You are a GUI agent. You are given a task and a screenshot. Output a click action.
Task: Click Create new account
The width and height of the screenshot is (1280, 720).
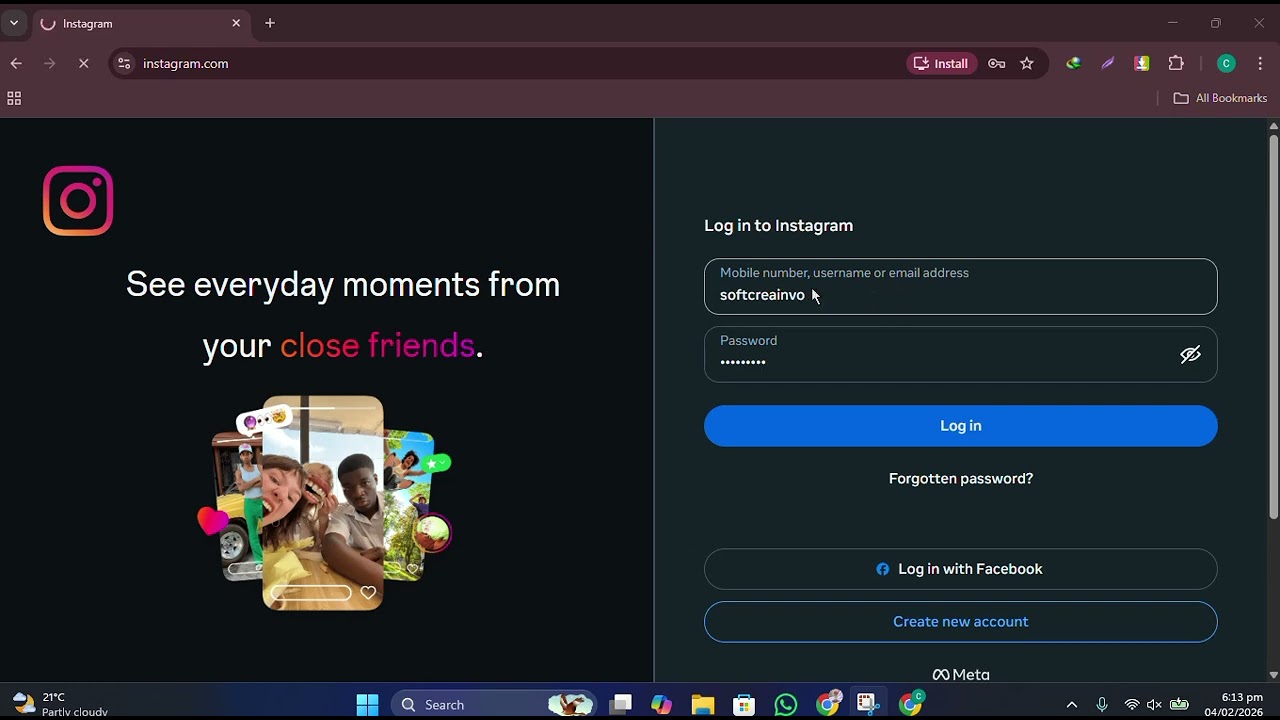(960, 622)
